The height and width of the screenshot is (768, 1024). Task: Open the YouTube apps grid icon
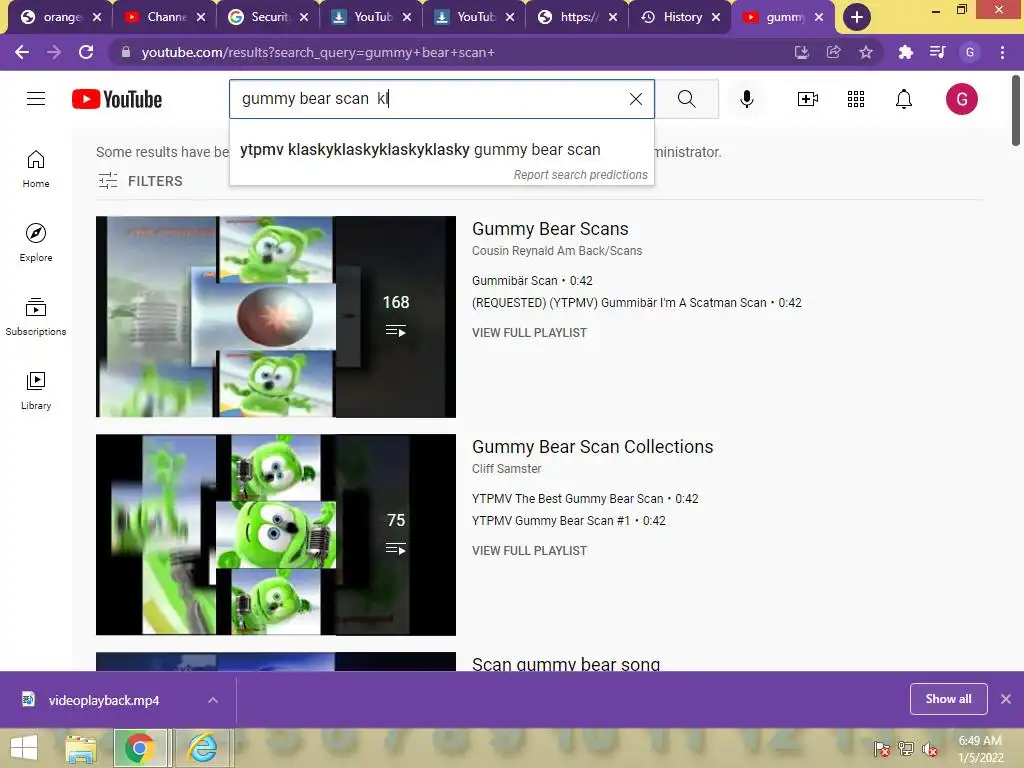(856, 99)
